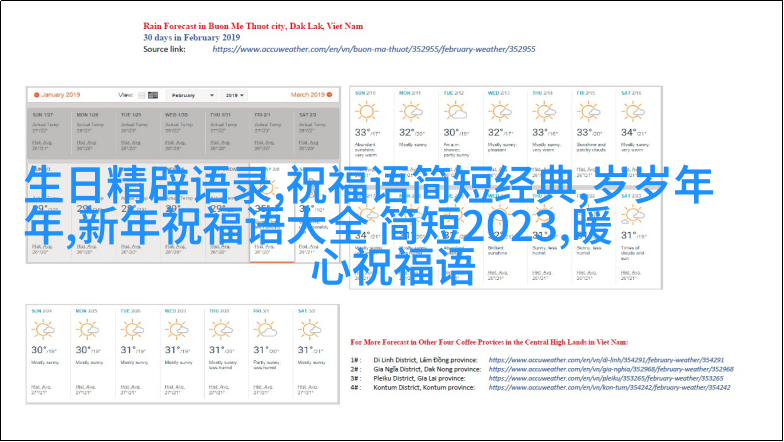Click the weather icon for WED 2/13
The width and height of the screenshot is (784, 442).
[500, 112]
